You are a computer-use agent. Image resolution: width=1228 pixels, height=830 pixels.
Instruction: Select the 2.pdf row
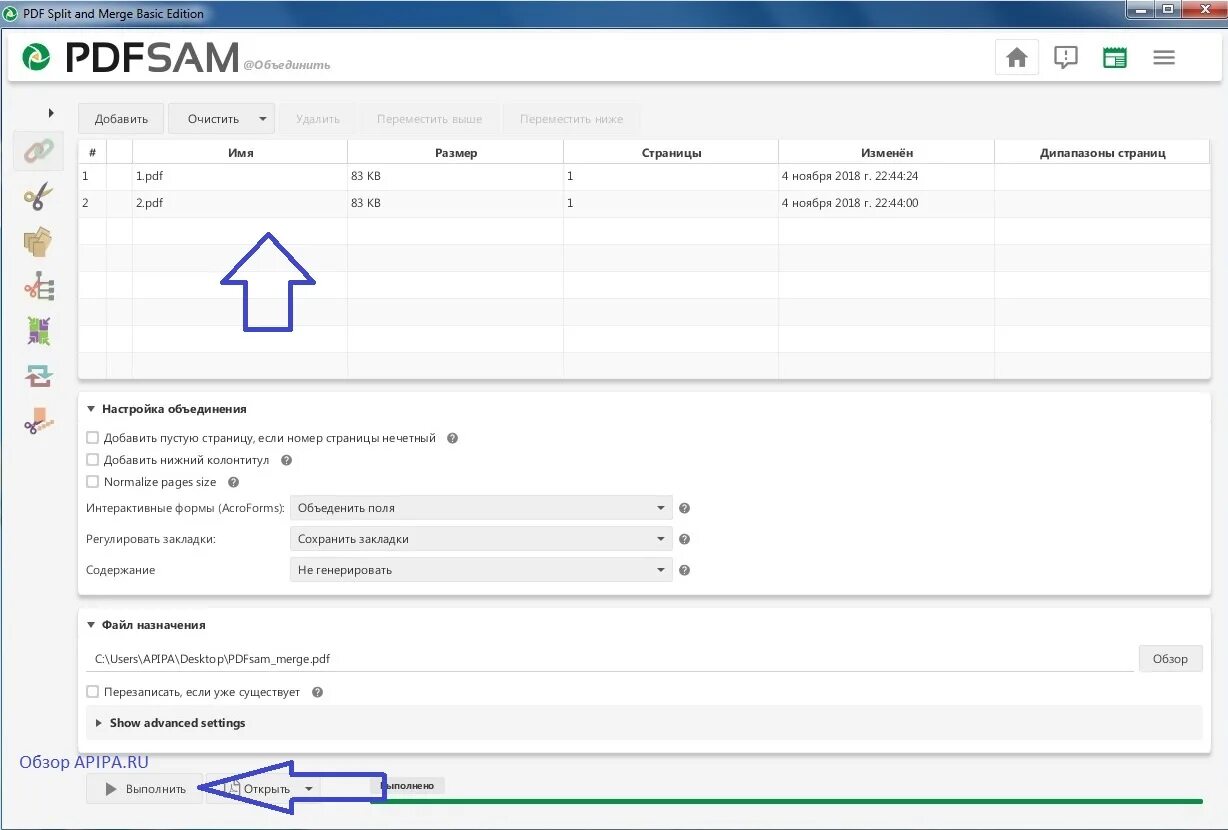click(x=644, y=203)
